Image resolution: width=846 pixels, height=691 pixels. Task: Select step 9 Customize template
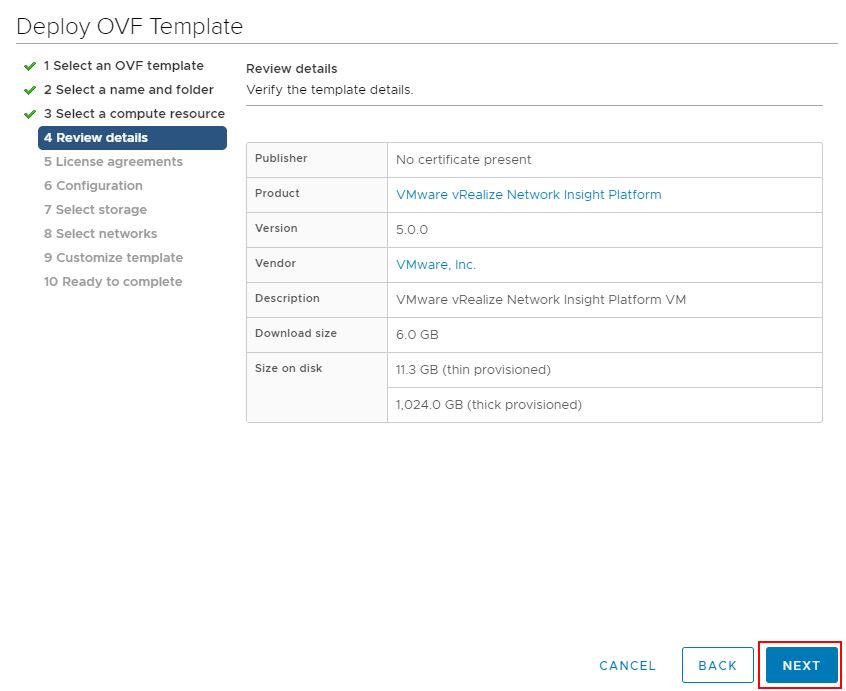tap(113, 257)
